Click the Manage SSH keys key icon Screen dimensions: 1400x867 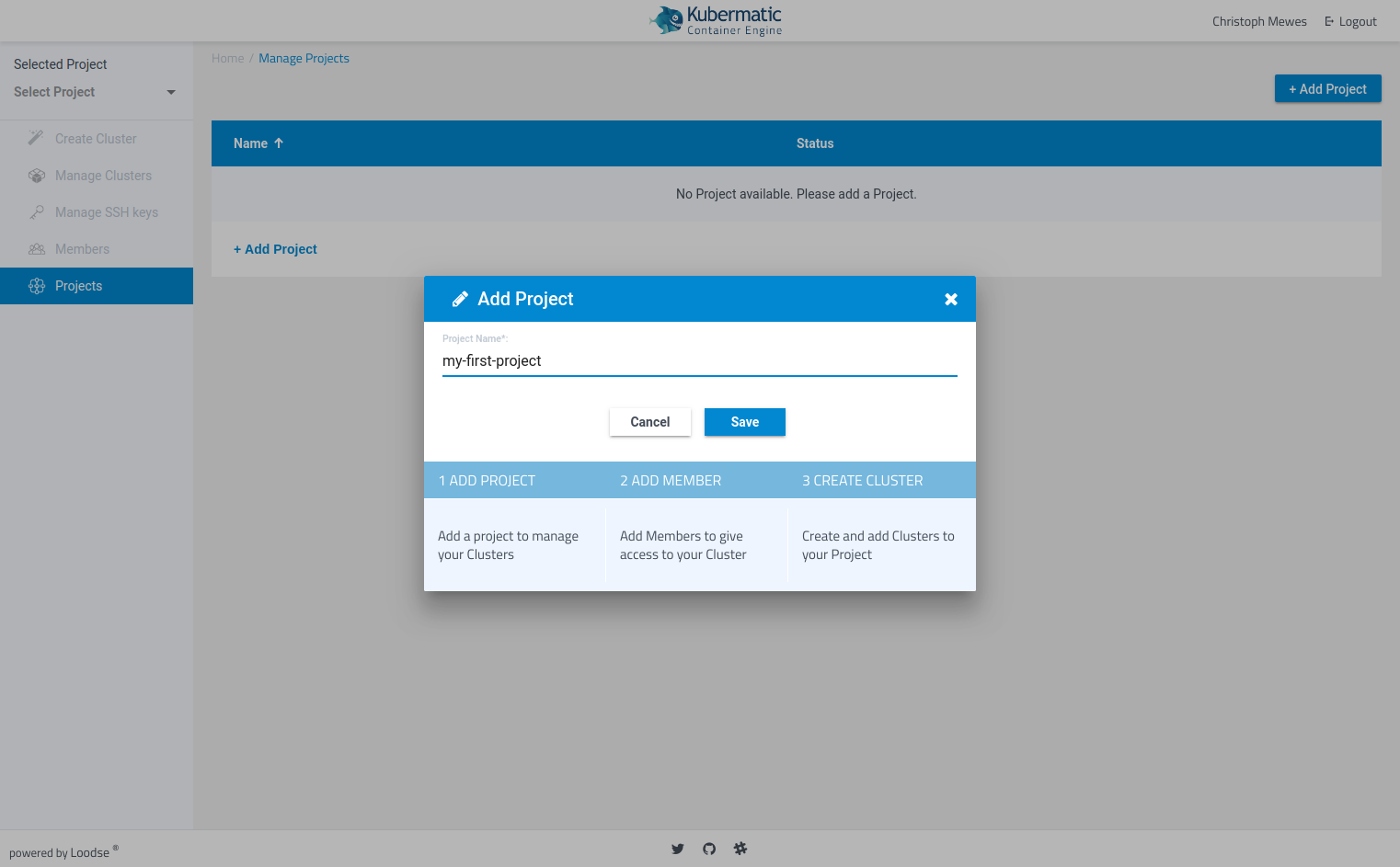click(37, 211)
